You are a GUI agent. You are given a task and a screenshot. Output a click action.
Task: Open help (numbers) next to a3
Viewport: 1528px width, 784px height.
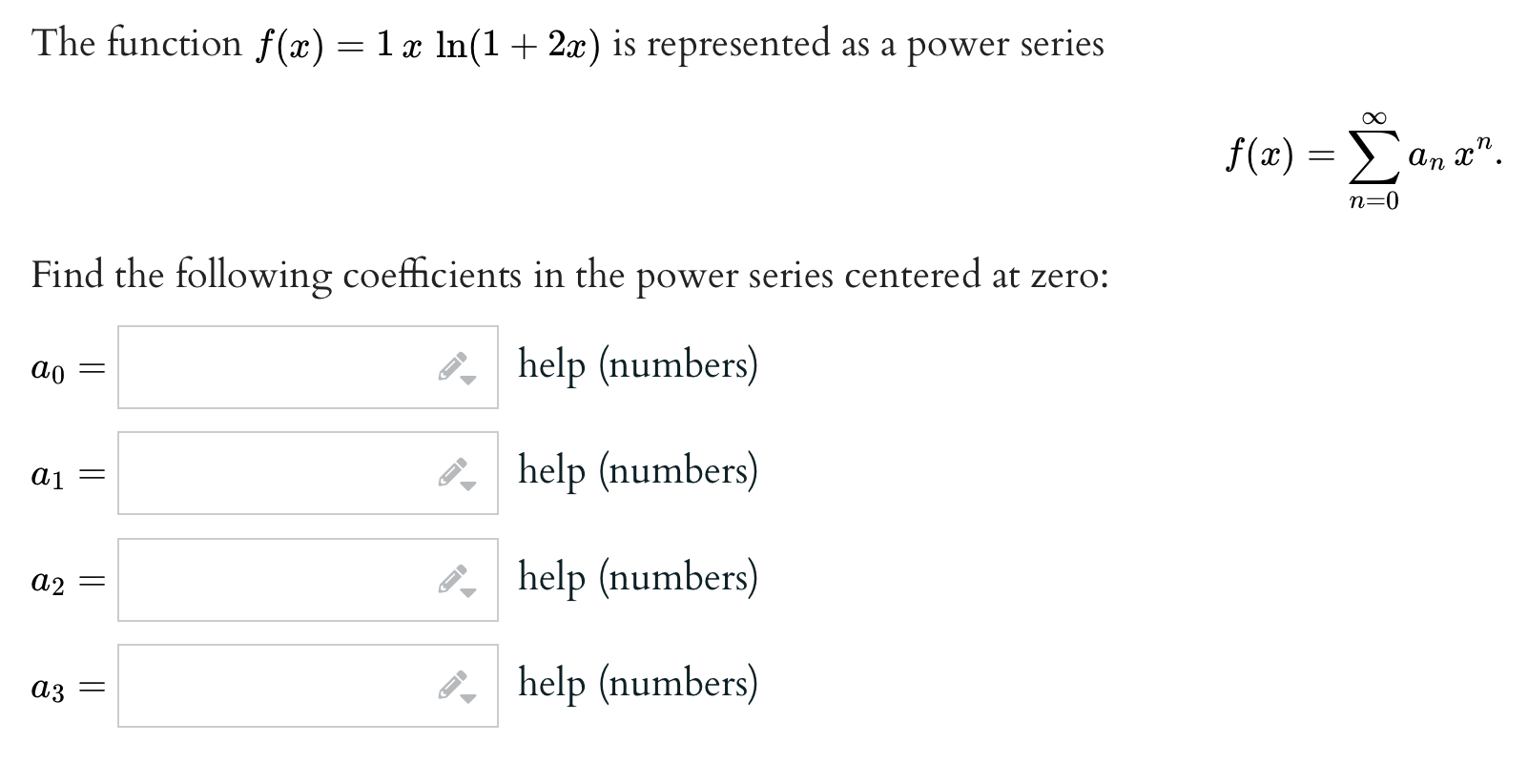[637, 684]
